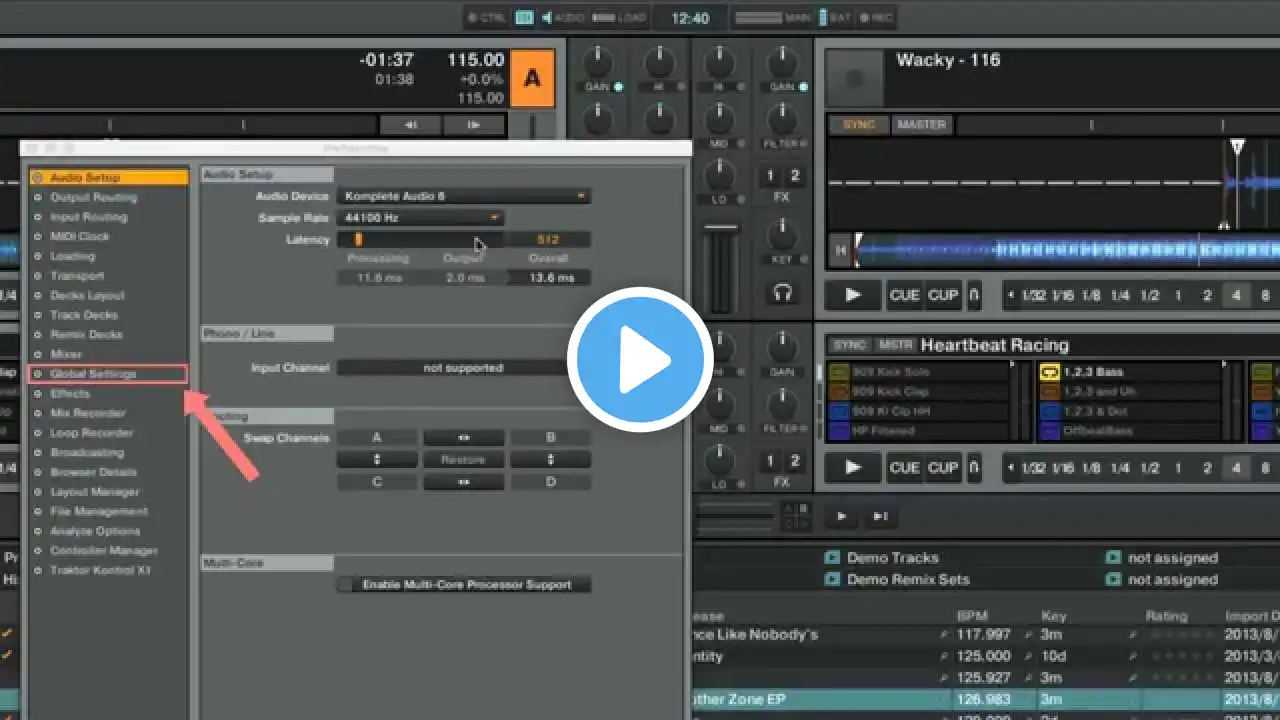
Task: Select Global Settings in preferences list
Action: click(x=108, y=374)
